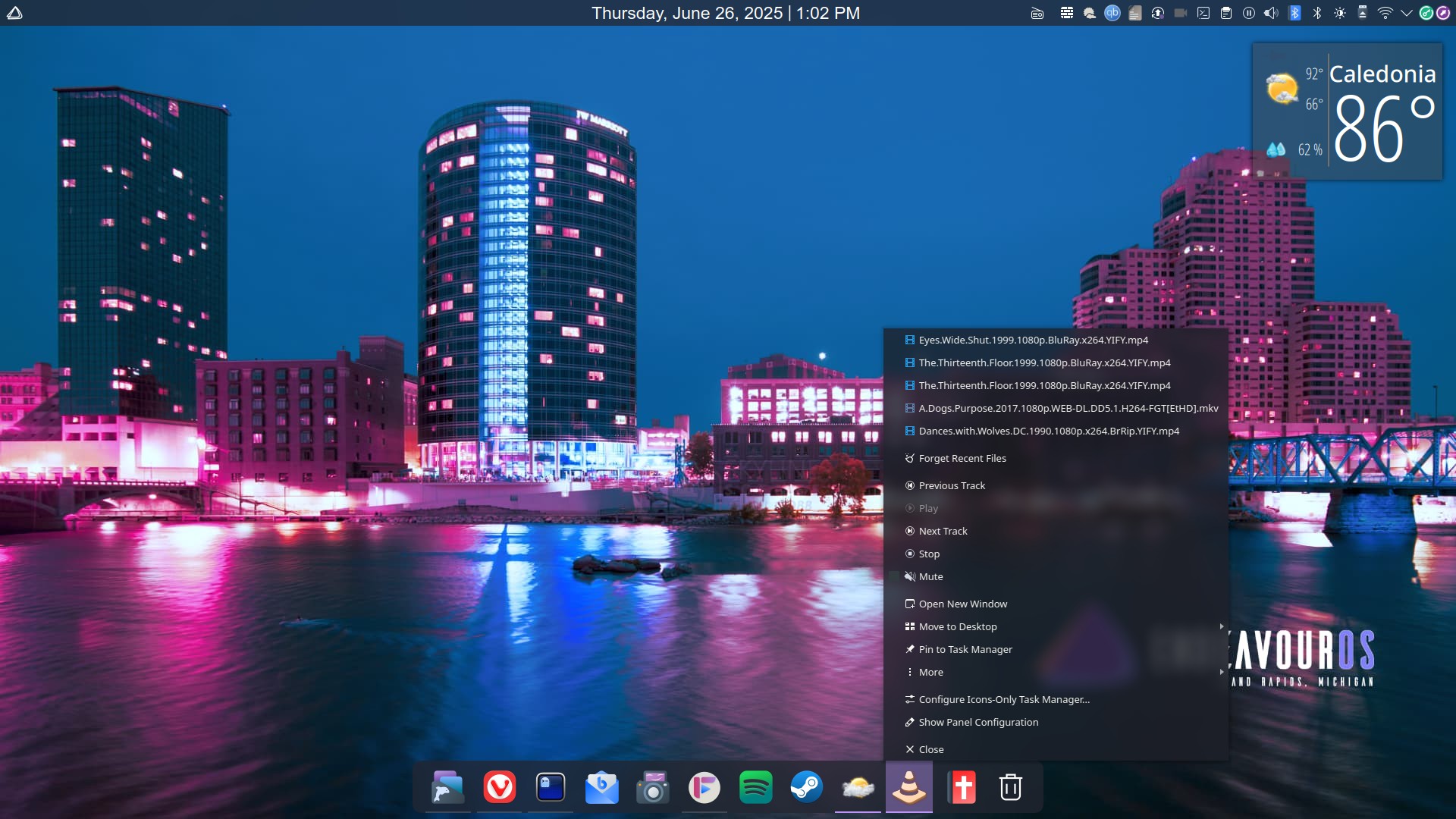Click the qBittorrent tray icon
The height and width of the screenshot is (819, 1456).
(x=1112, y=13)
